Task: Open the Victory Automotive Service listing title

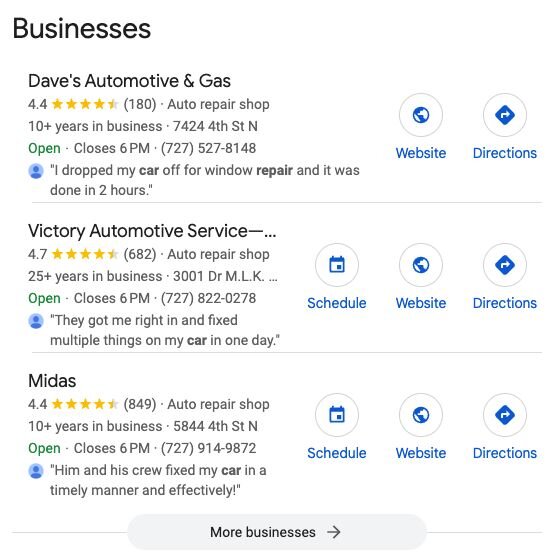Action: (x=152, y=231)
